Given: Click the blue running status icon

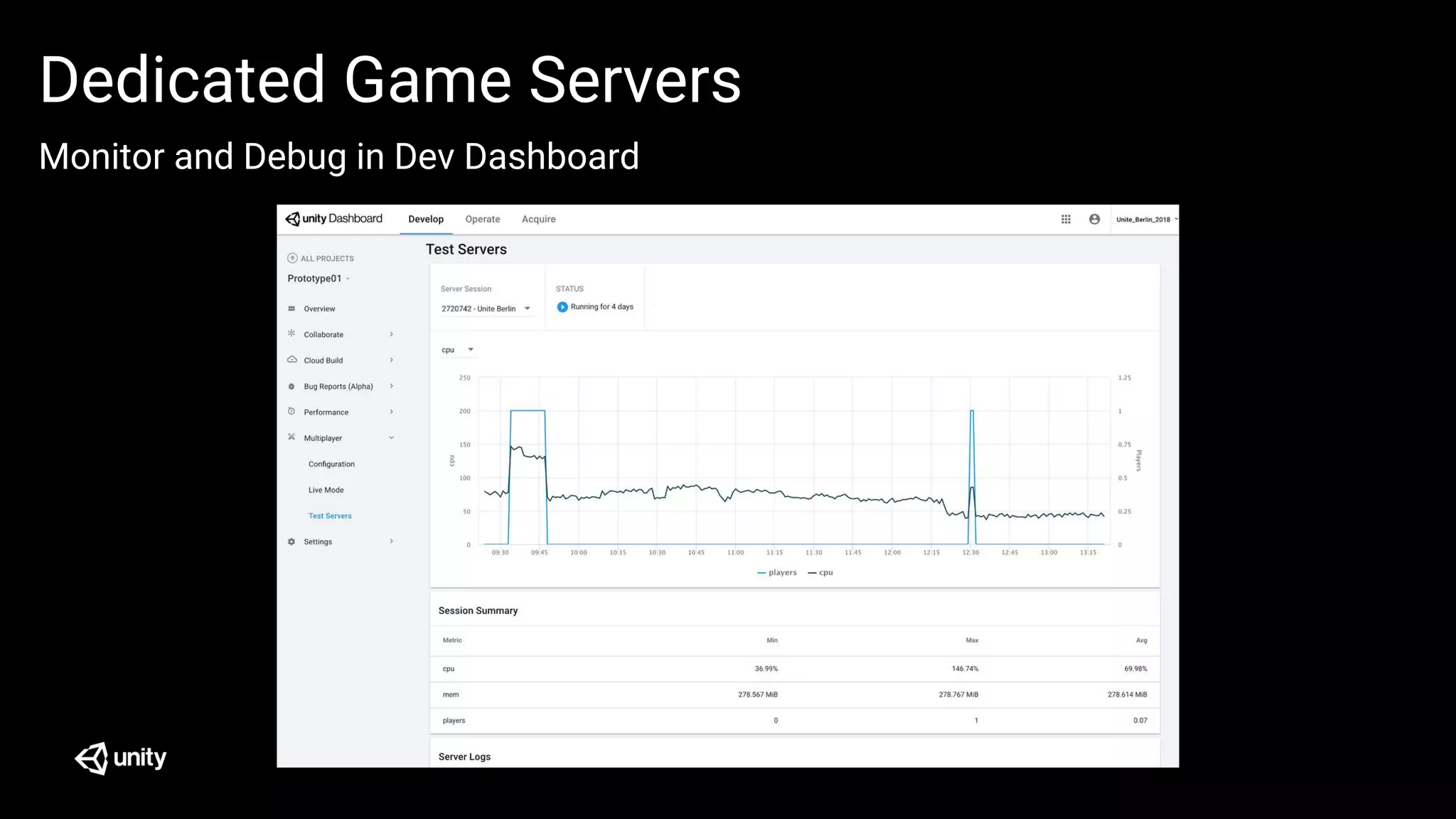Looking at the screenshot, I should click(x=562, y=307).
